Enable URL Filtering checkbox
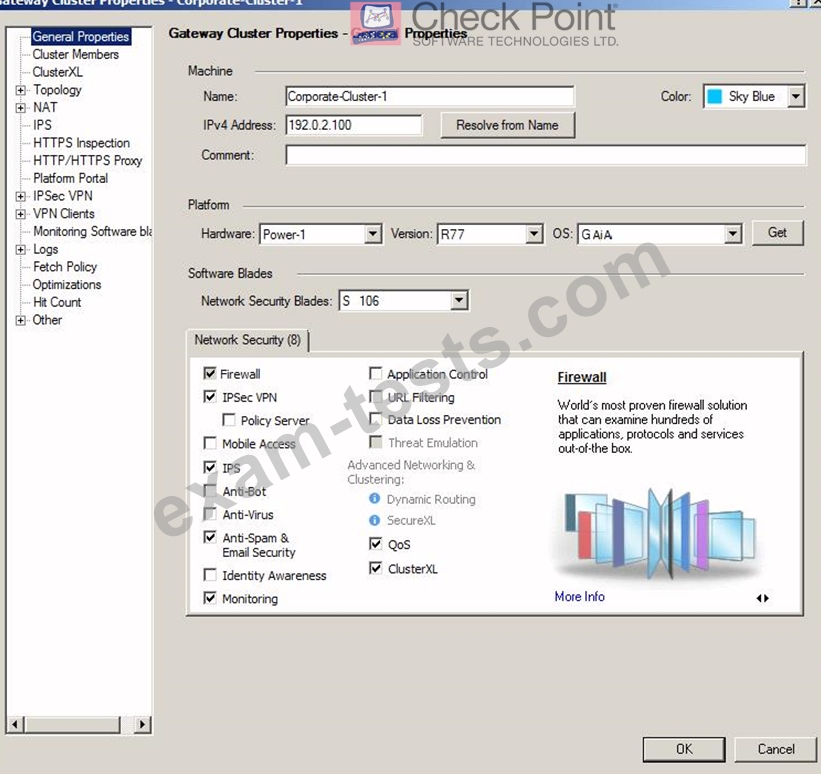Viewport: 821px width, 774px height. point(375,396)
